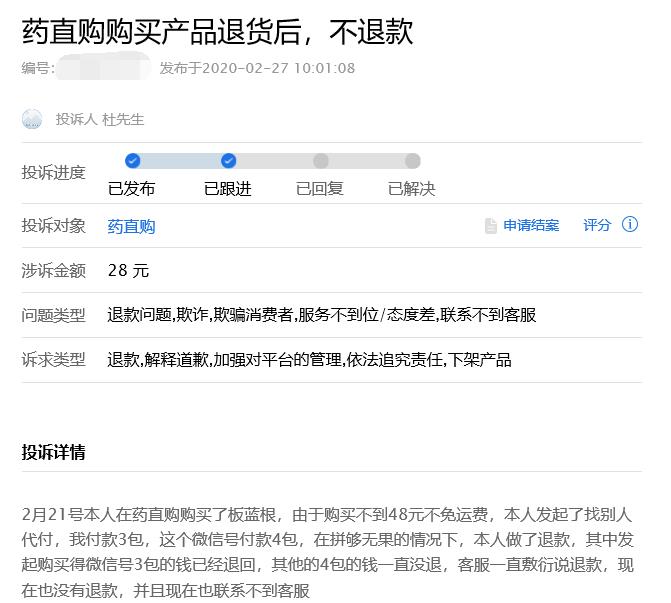The image size is (671, 603).
Task: Click the info icon next to 评分
Action: 630,225
